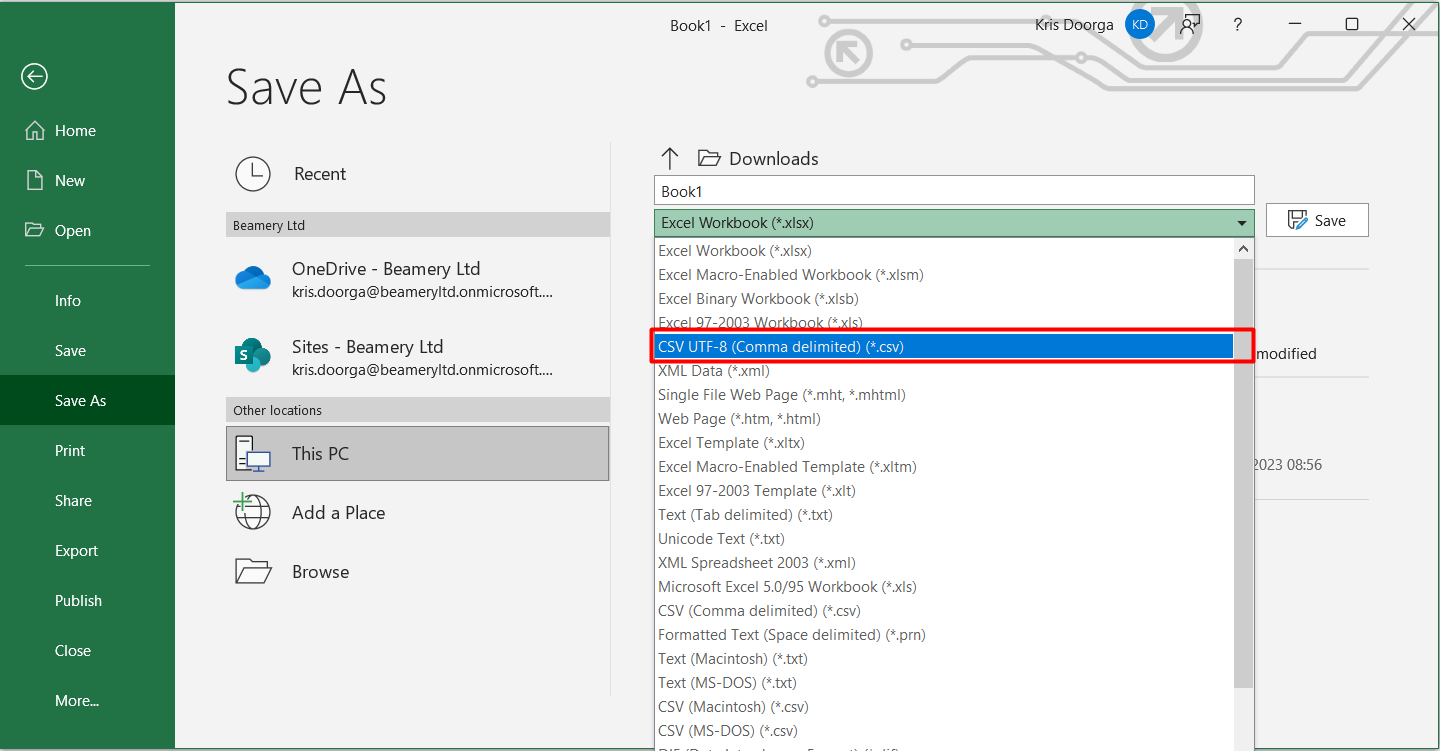Viewport: 1440px width, 751px height.
Task: Open the Export page
Action: tap(87, 551)
